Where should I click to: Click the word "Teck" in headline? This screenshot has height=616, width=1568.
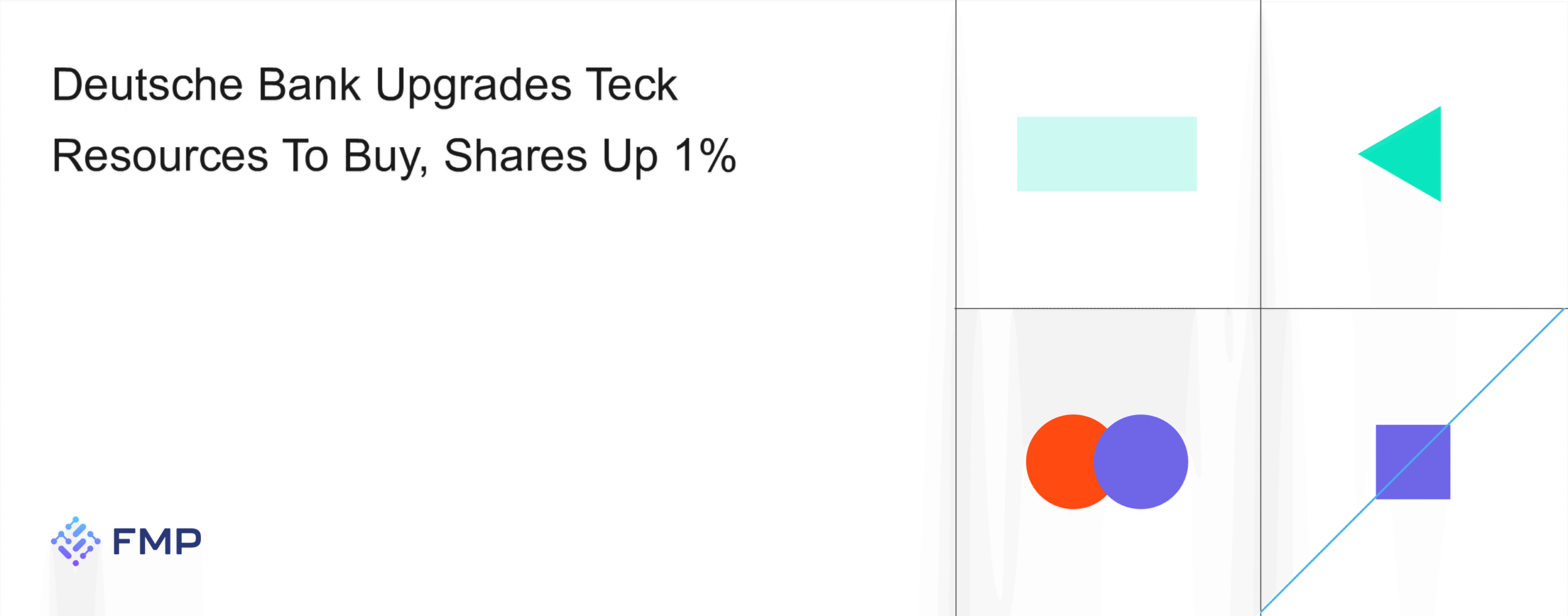coord(631,85)
